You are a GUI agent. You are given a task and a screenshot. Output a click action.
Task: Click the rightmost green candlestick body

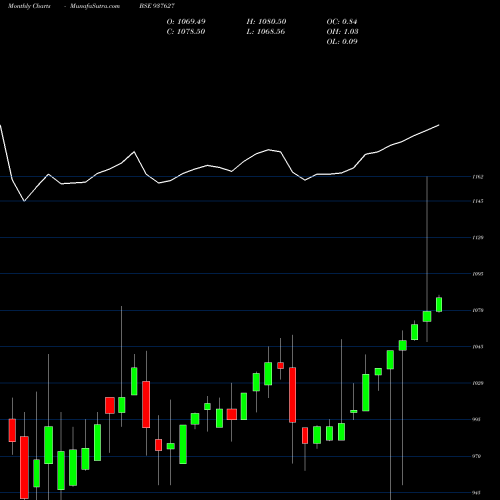click(439, 305)
